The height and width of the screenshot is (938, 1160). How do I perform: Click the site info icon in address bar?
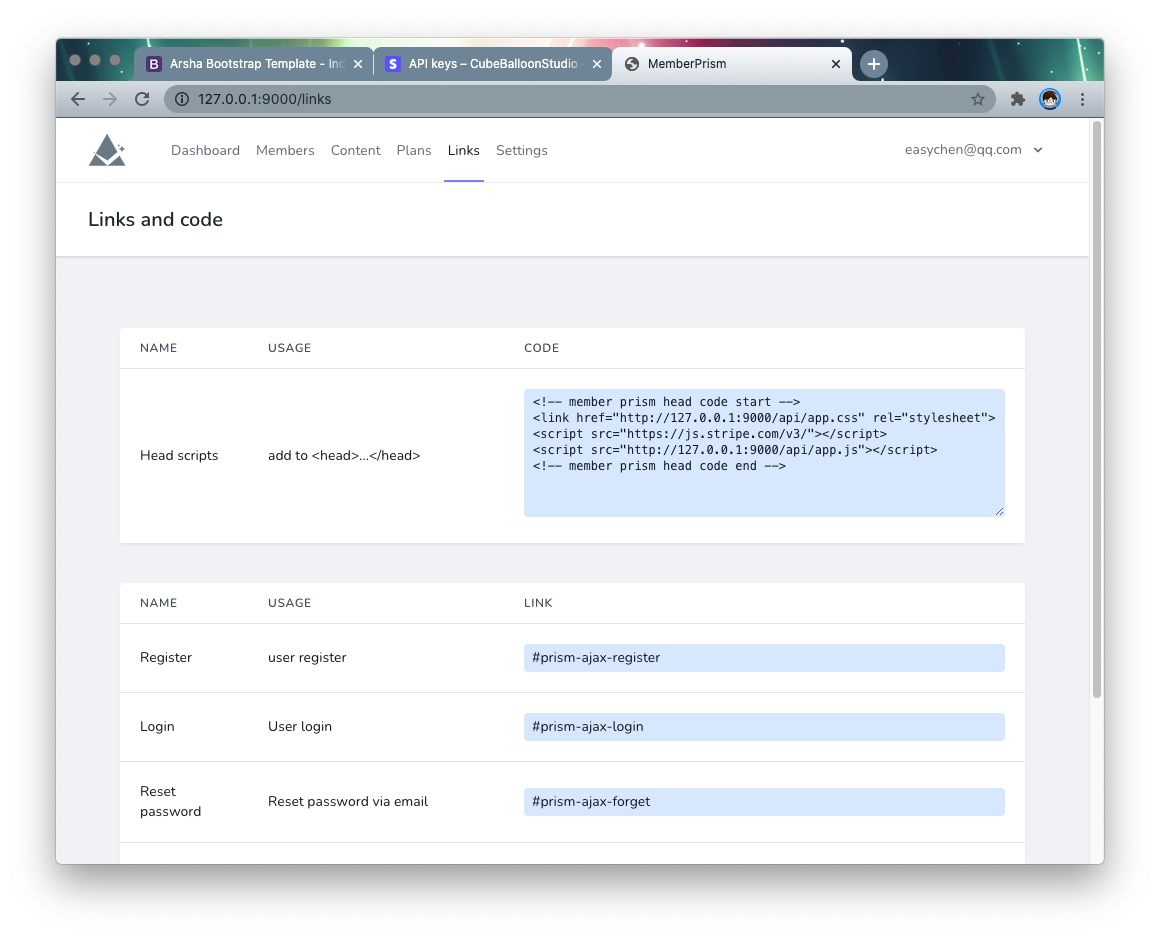coord(181,99)
